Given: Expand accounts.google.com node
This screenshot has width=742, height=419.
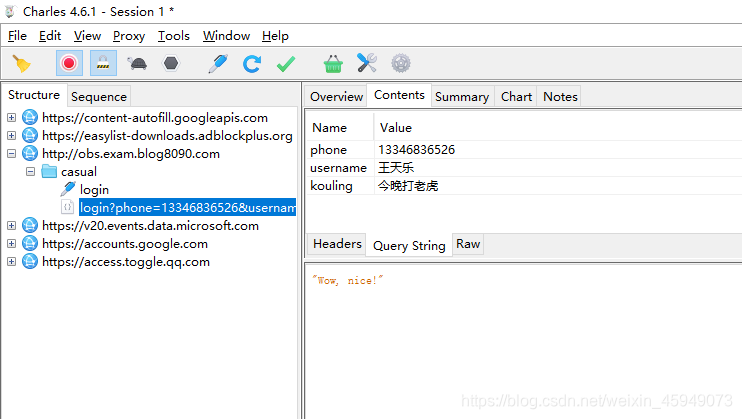Looking at the screenshot, I should click(x=12, y=243).
